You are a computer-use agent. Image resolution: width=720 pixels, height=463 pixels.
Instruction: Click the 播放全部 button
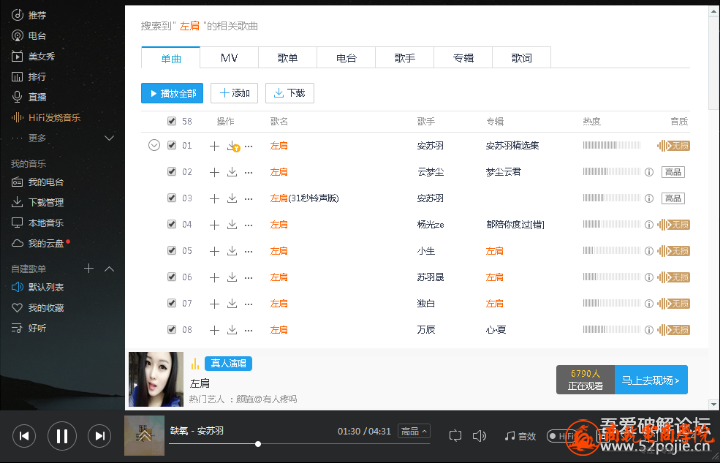click(x=172, y=93)
